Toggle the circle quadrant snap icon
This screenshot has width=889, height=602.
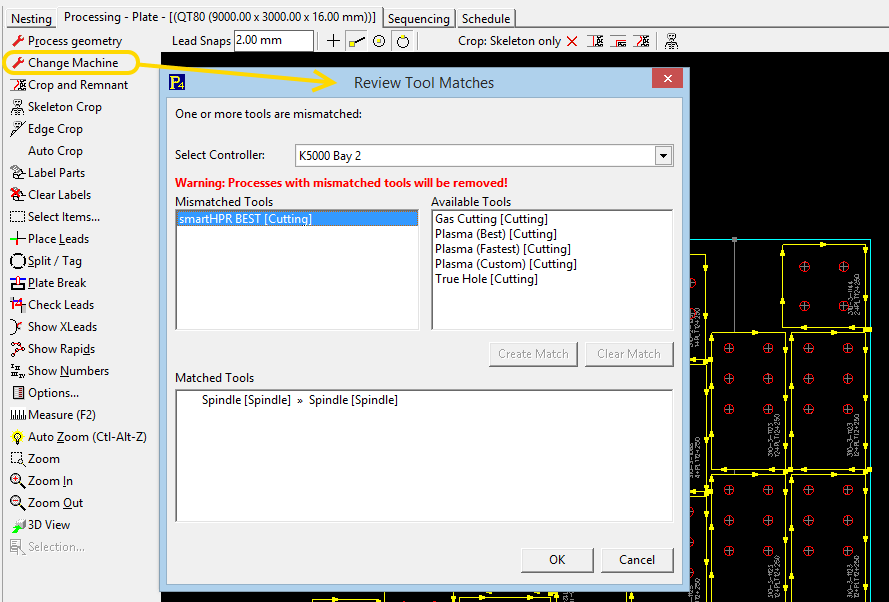pyautogui.click(x=403, y=41)
